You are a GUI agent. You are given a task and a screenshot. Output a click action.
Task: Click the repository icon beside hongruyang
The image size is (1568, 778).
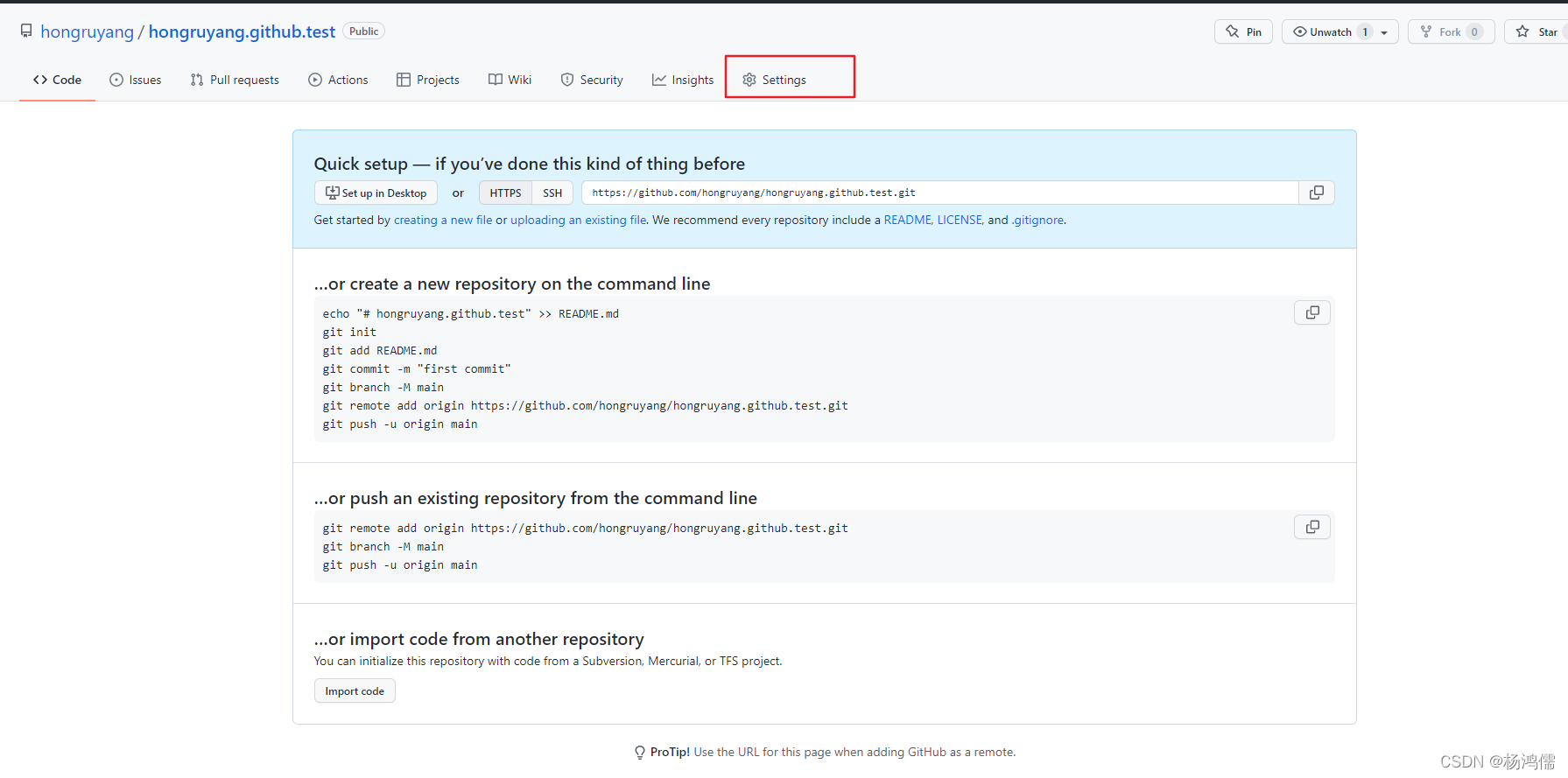[26, 32]
